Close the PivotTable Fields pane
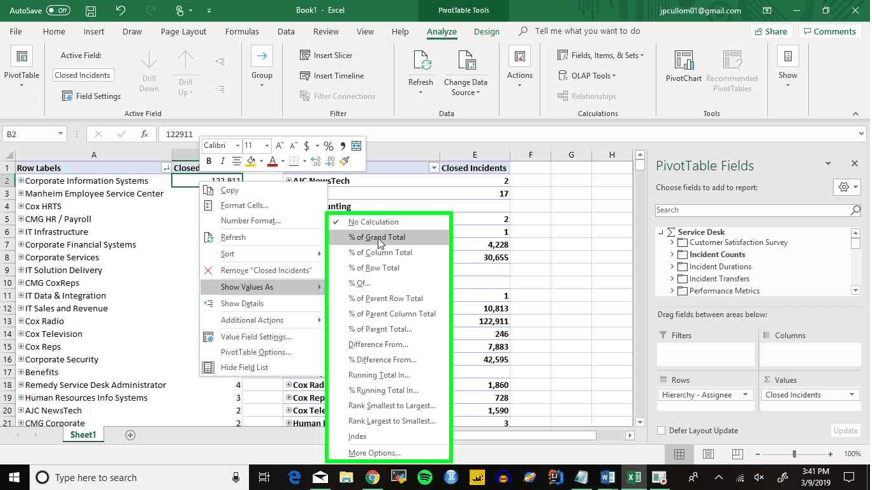 coord(854,164)
